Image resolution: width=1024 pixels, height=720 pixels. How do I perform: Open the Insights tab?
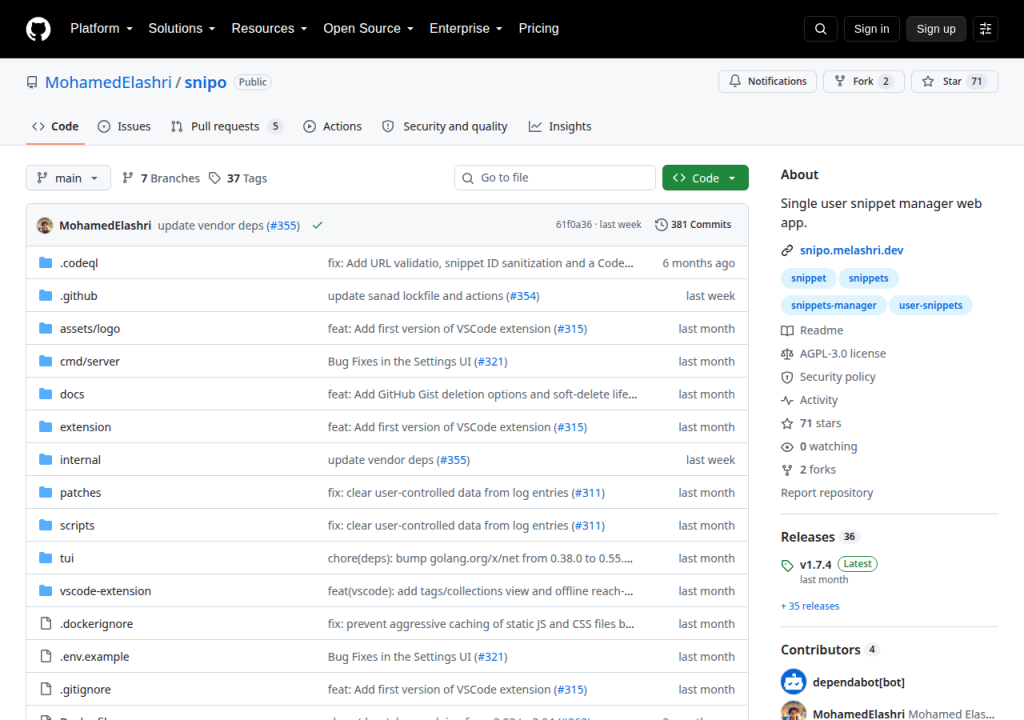560,127
